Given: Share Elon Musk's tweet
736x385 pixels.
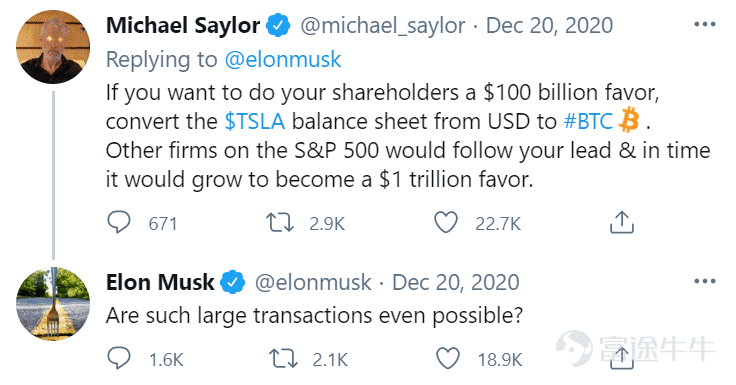Looking at the screenshot, I should 621,358.
